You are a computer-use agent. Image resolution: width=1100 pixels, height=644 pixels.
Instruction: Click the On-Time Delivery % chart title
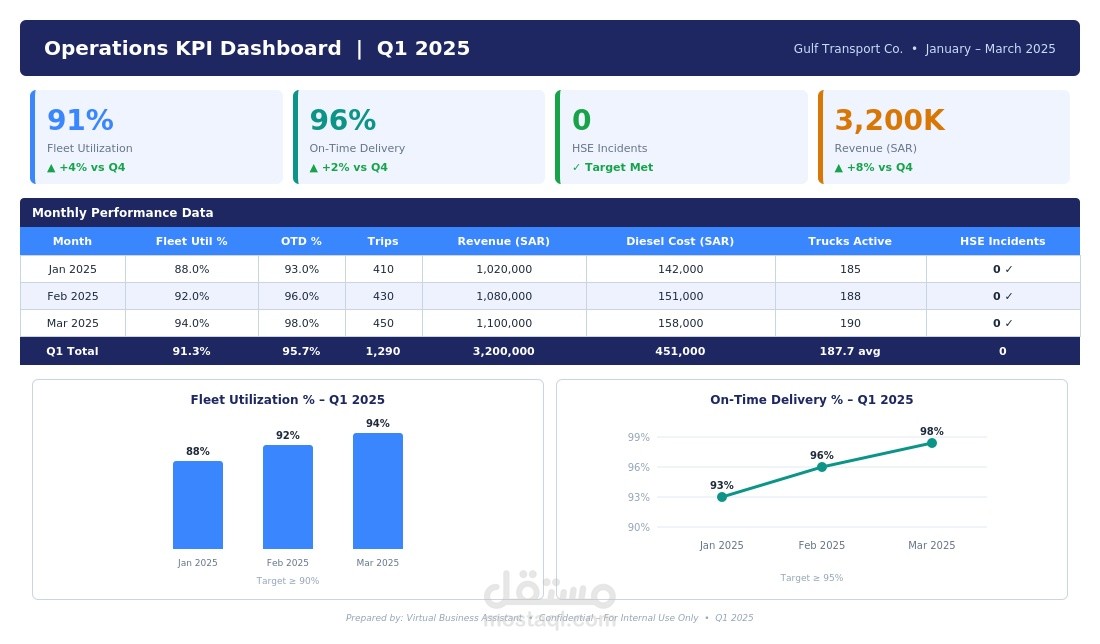(x=812, y=399)
